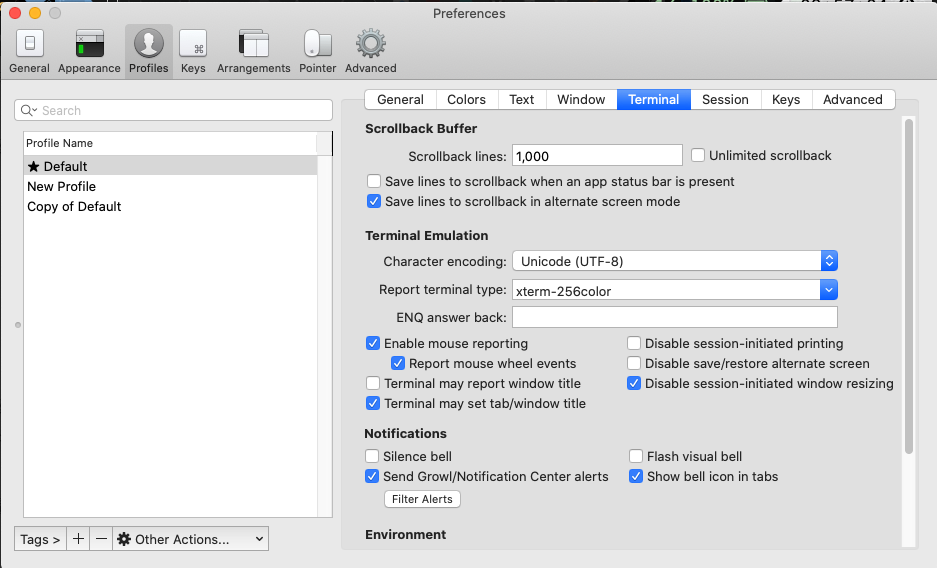Open General preferences toolbar icon
The image size is (937, 568).
coord(29,51)
